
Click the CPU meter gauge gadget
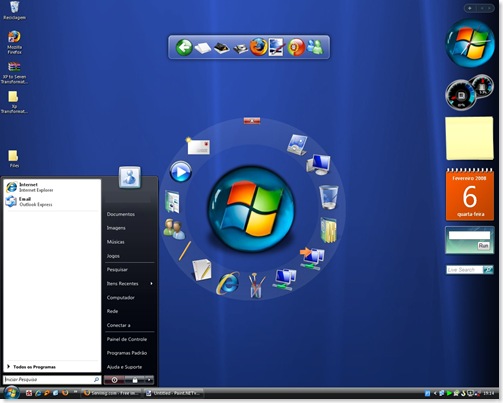click(x=461, y=95)
